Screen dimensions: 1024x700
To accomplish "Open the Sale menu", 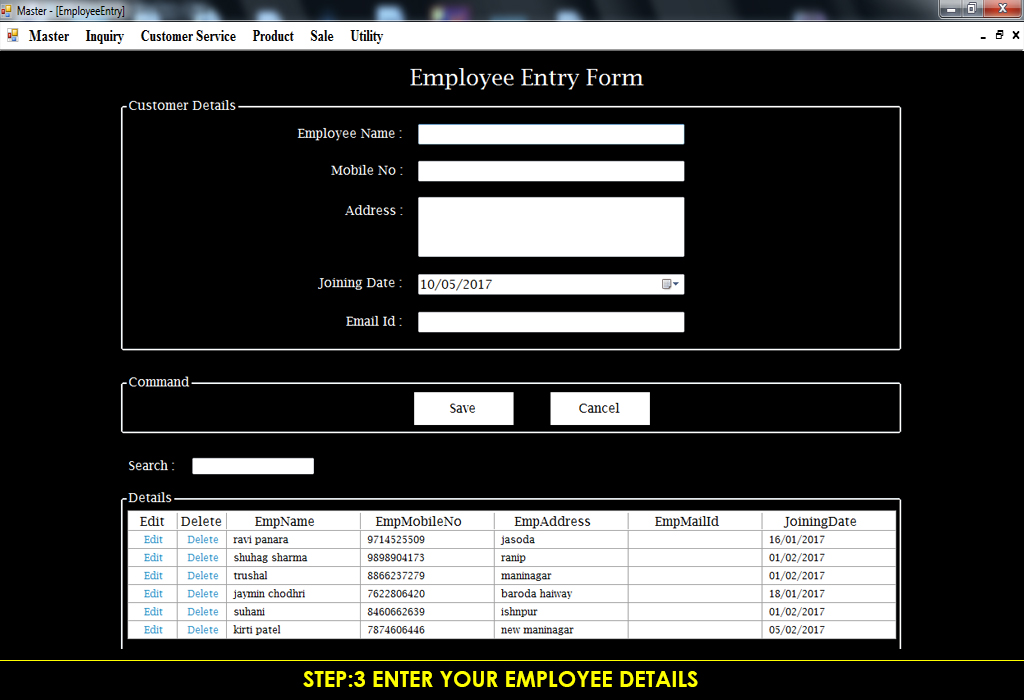I will click(322, 36).
